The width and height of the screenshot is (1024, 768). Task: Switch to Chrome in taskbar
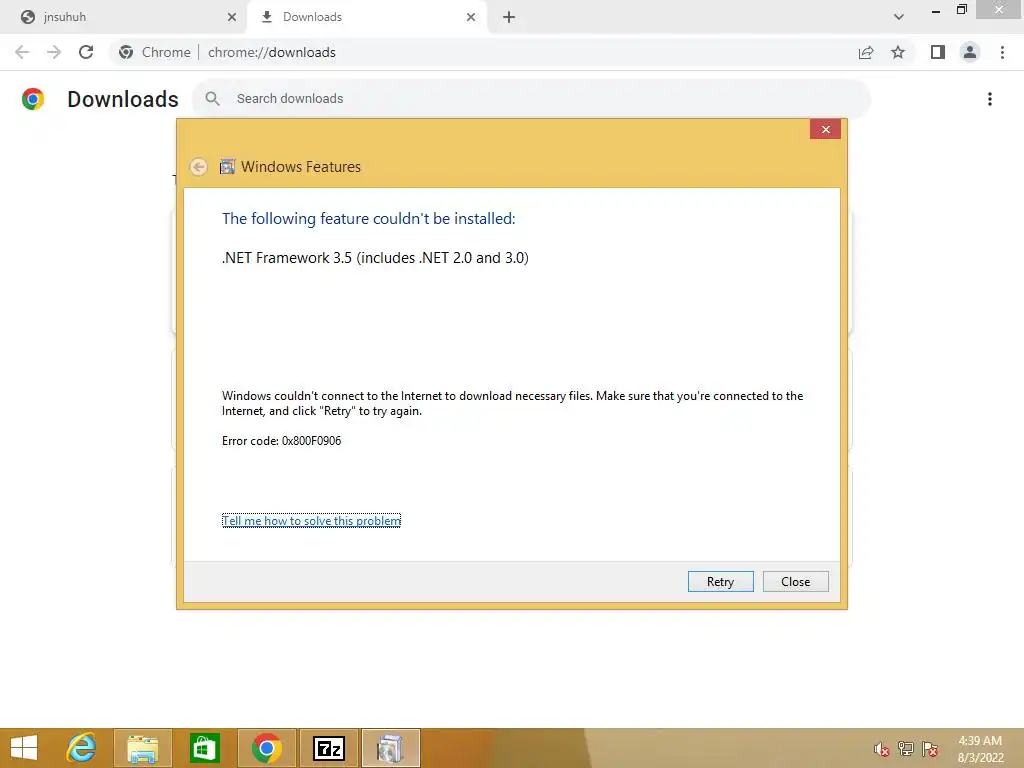(266, 748)
